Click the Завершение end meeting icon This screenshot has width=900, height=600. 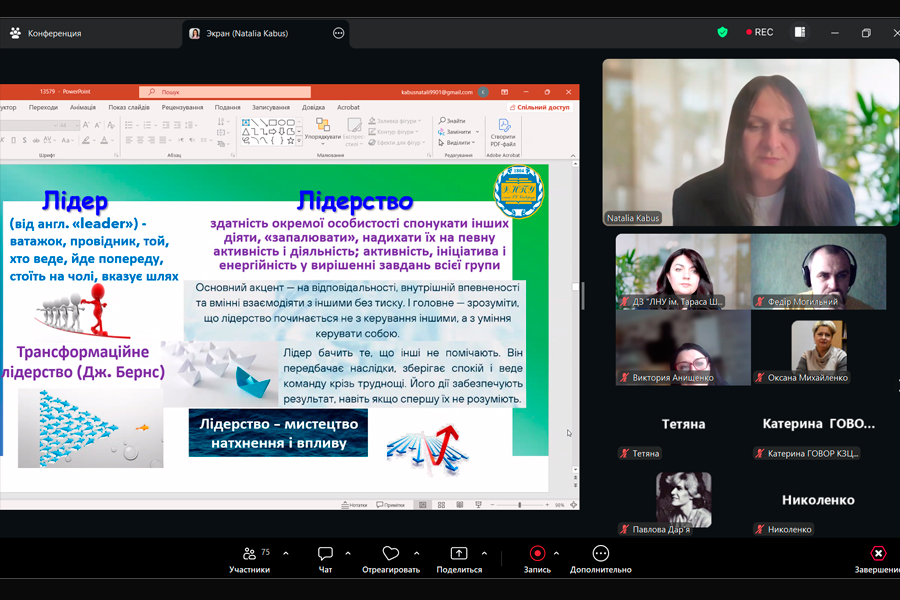pyautogui.click(x=878, y=553)
